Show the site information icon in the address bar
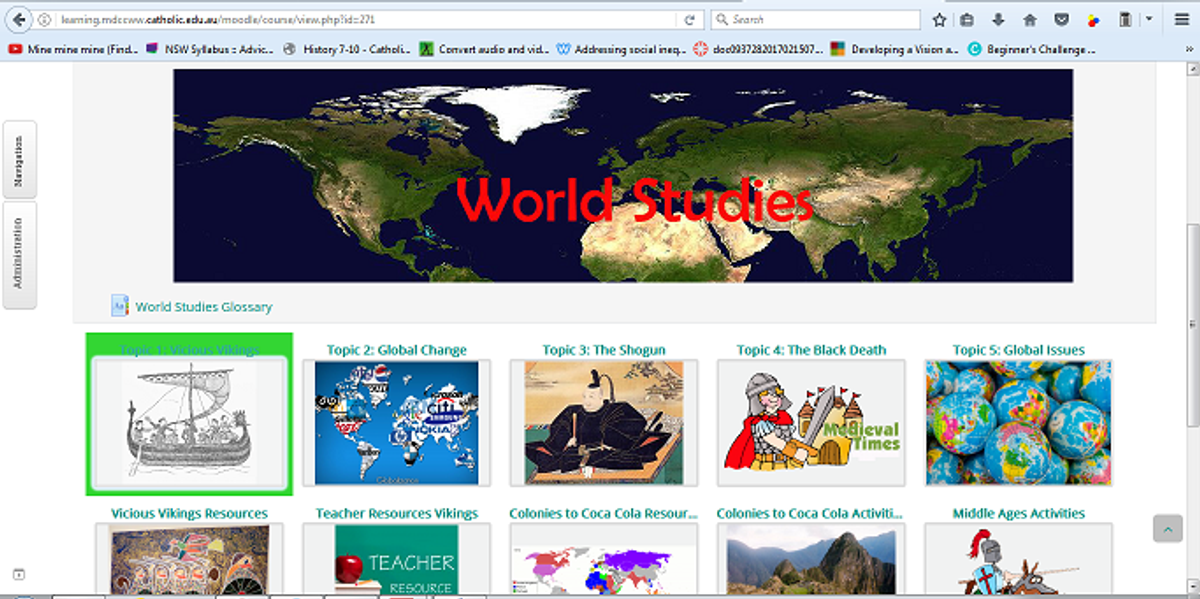The width and height of the screenshot is (1200, 599). coord(46,20)
